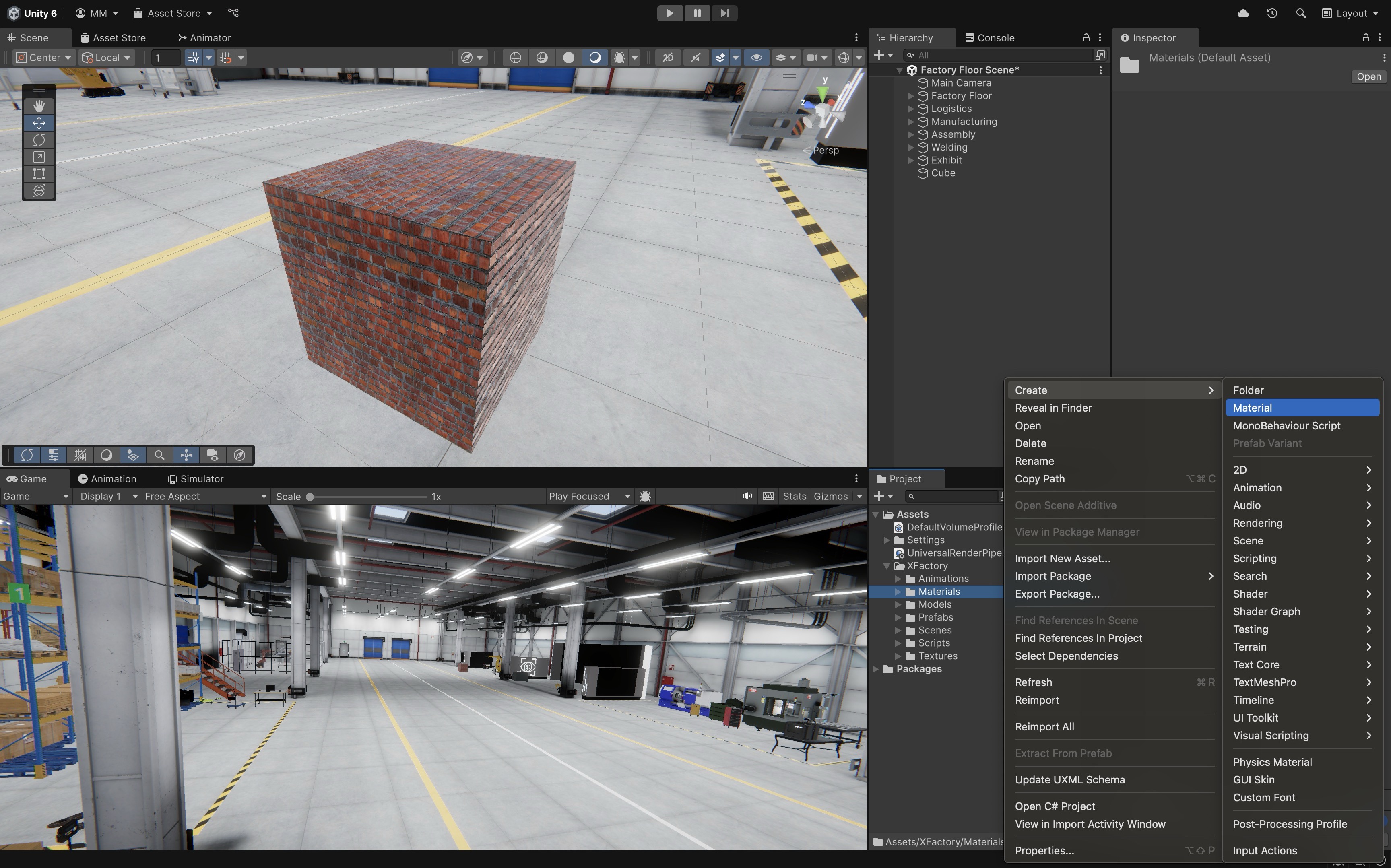Click Reveal in Finder menu entry

1053,408
